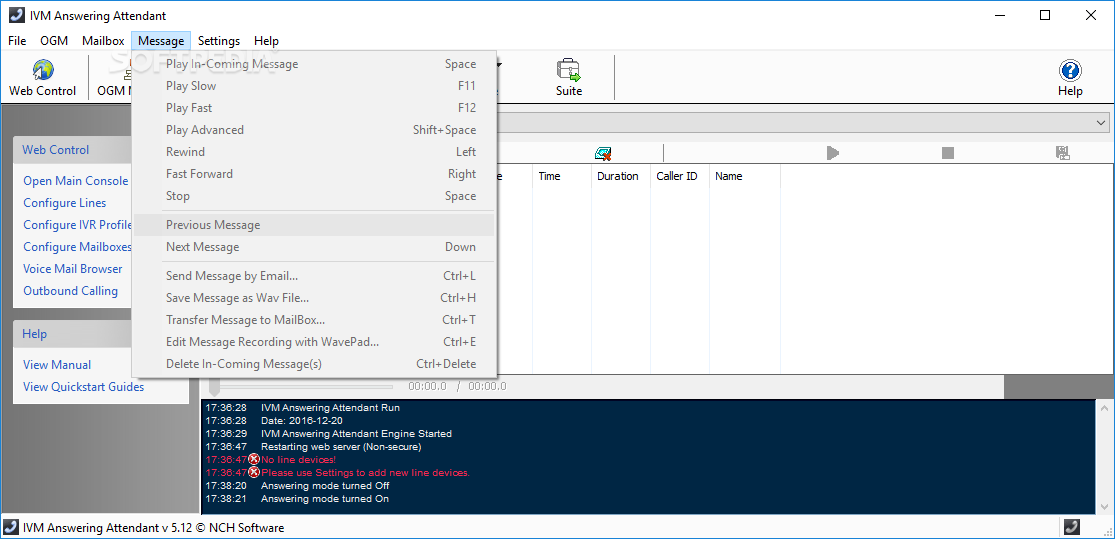Open Main Console link
This screenshot has width=1115, height=539.
[x=76, y=181]
